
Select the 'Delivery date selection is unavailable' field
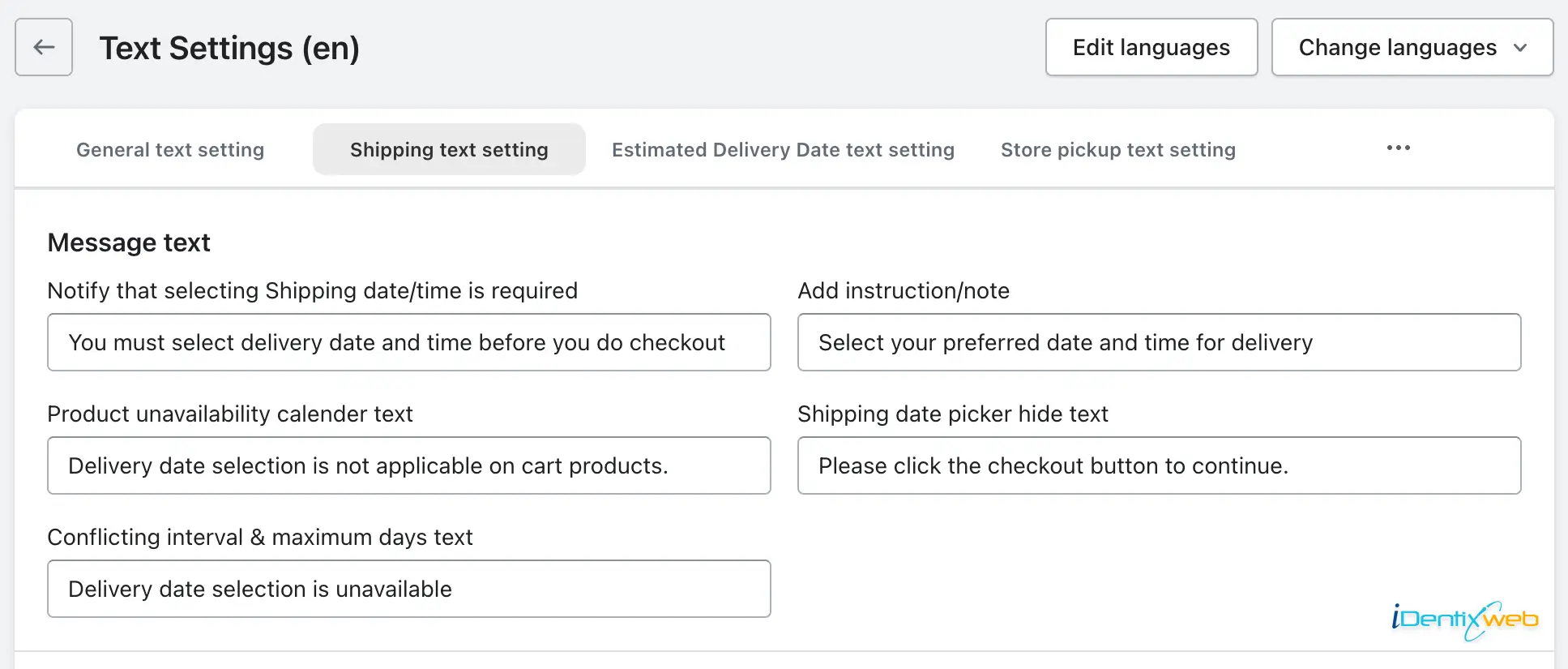point(408,589)
